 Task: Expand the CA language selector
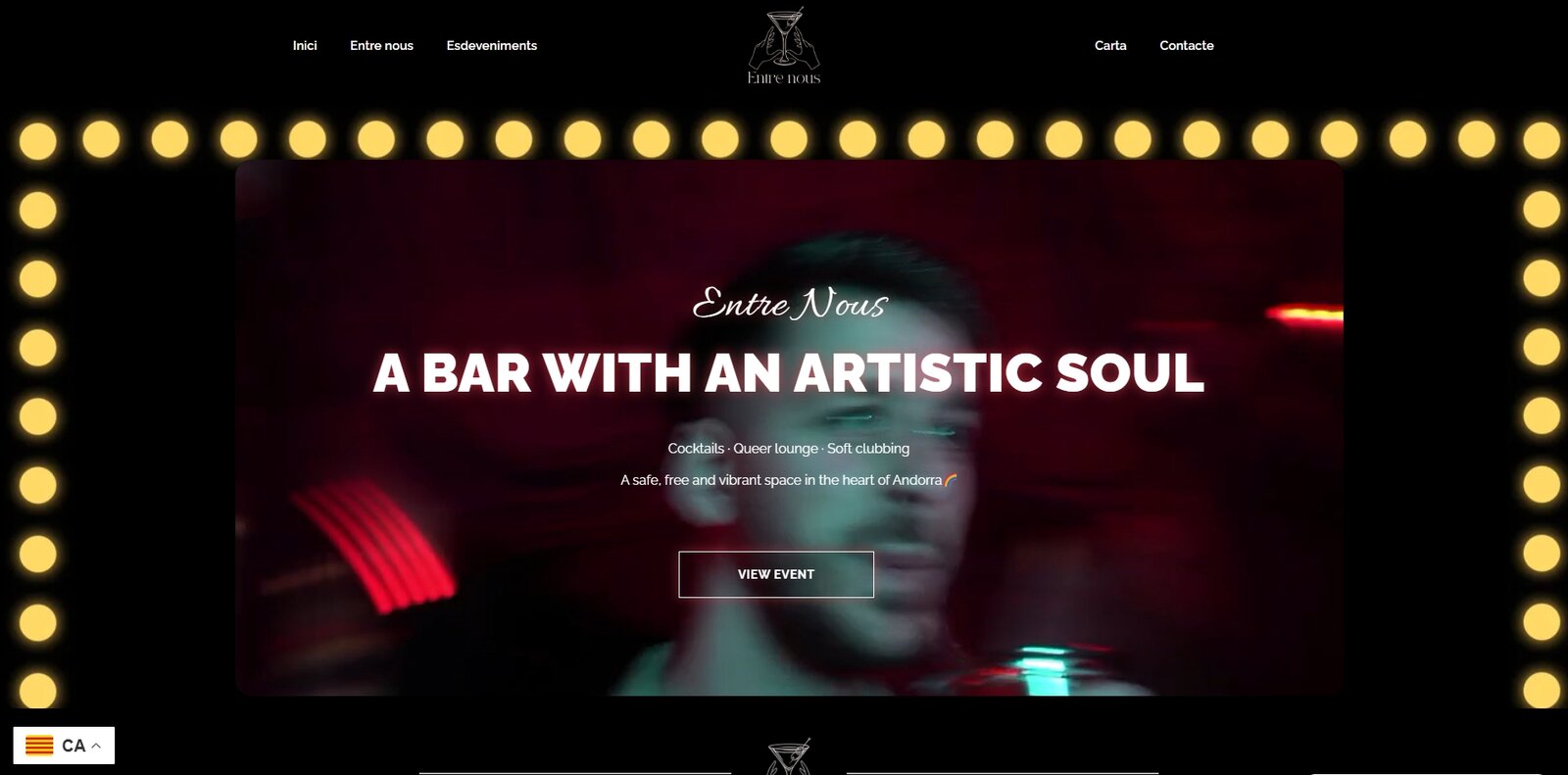pyautogui.click(x=64, y=746)
